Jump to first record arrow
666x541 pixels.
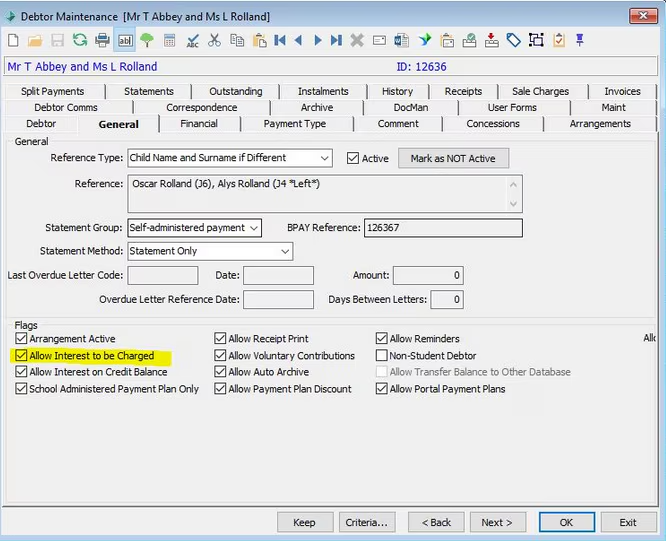280,40
